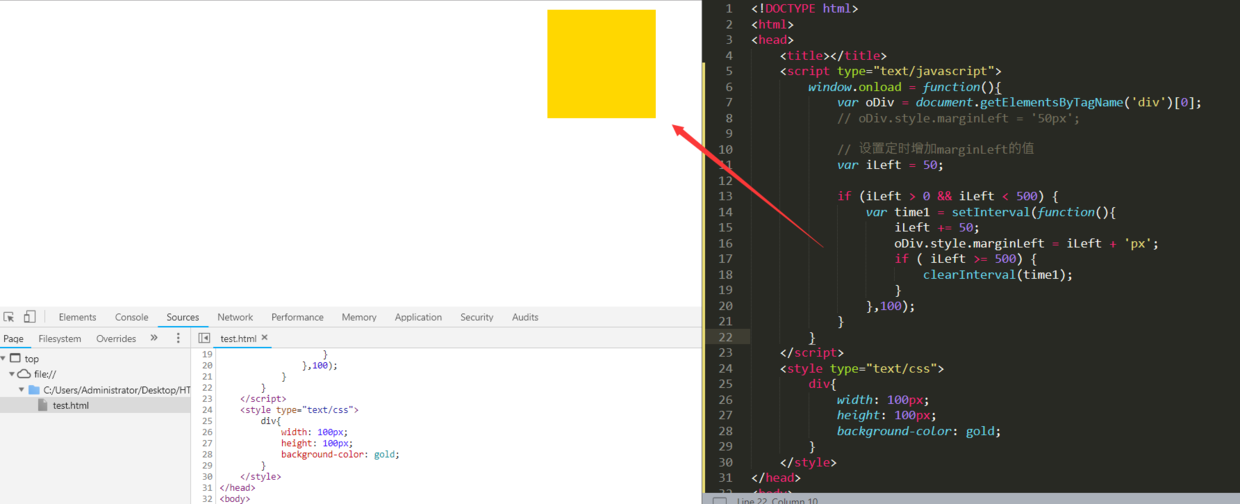1240x504 pixels.
Task: Click the gold square on the page
Action: 601,64
